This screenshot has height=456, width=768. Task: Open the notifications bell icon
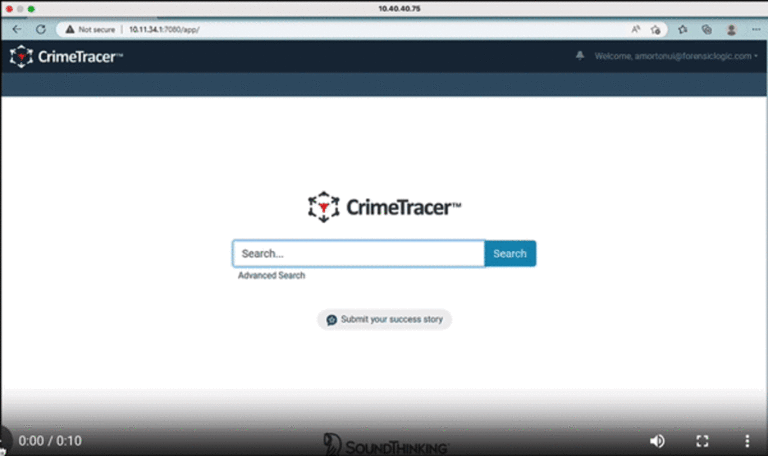point(580,56)
